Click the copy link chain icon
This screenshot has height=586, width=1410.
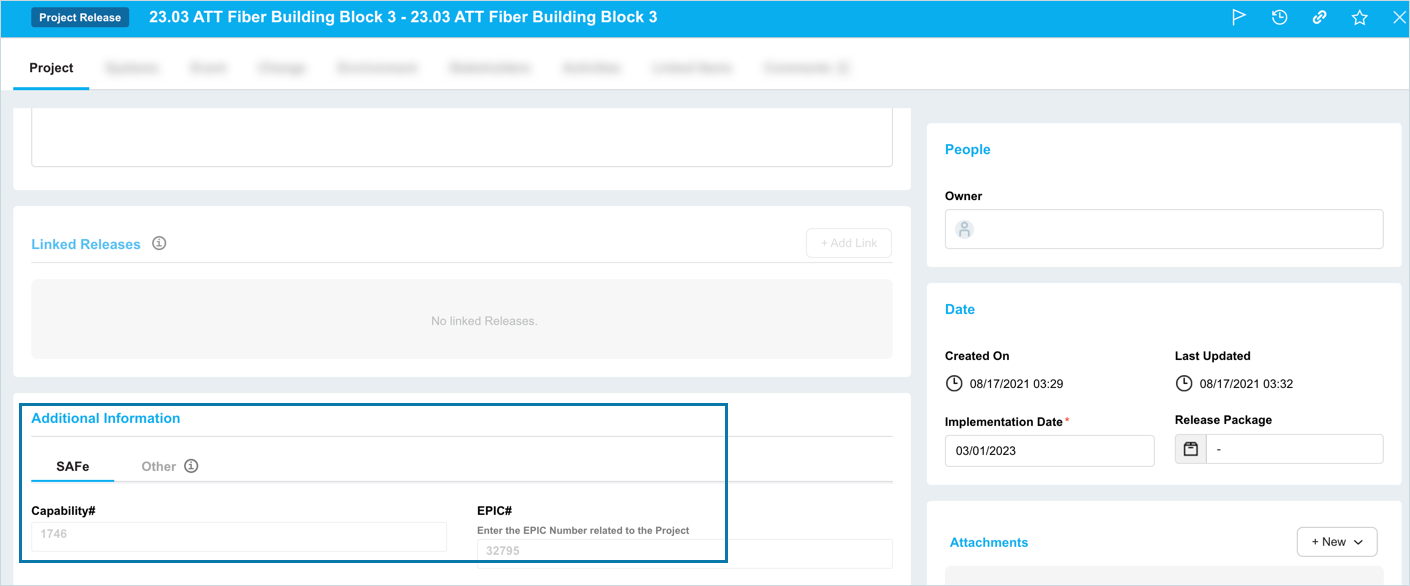1319,17
